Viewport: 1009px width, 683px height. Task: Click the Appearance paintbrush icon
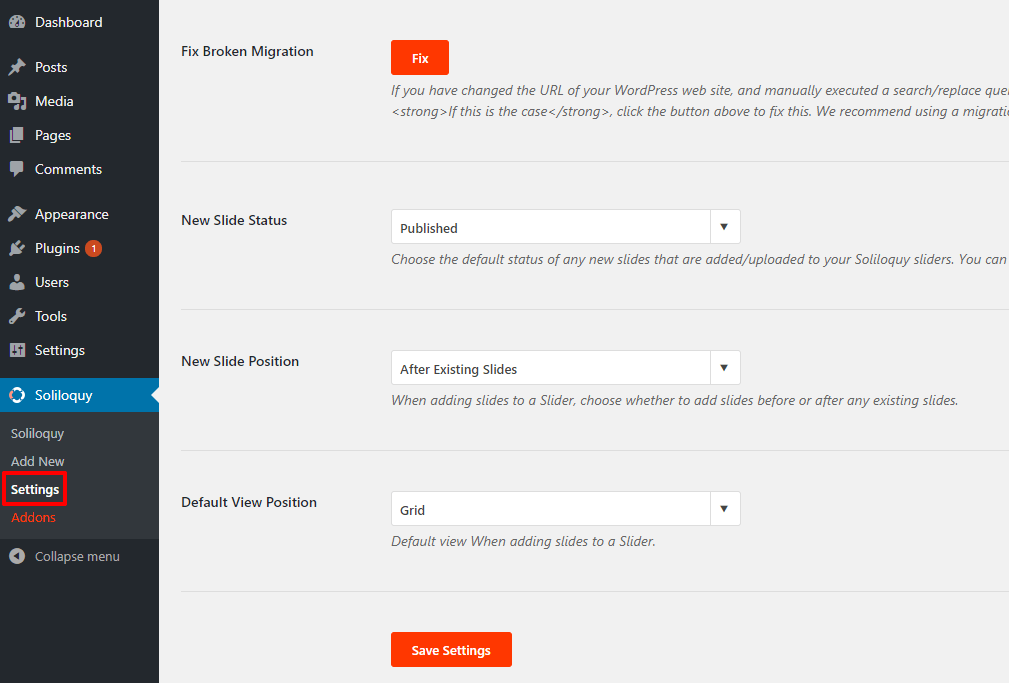[17, 214]
